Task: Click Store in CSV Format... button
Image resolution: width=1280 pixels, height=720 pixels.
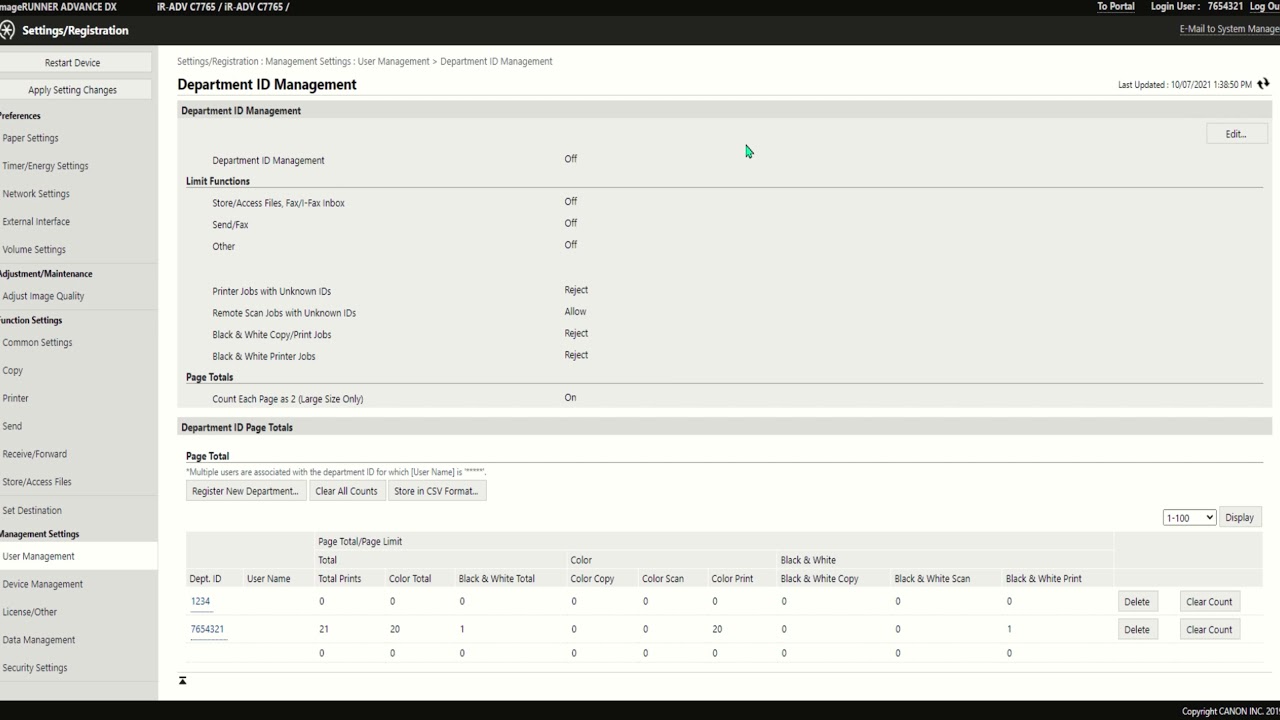Action: (x=436, y=491)
